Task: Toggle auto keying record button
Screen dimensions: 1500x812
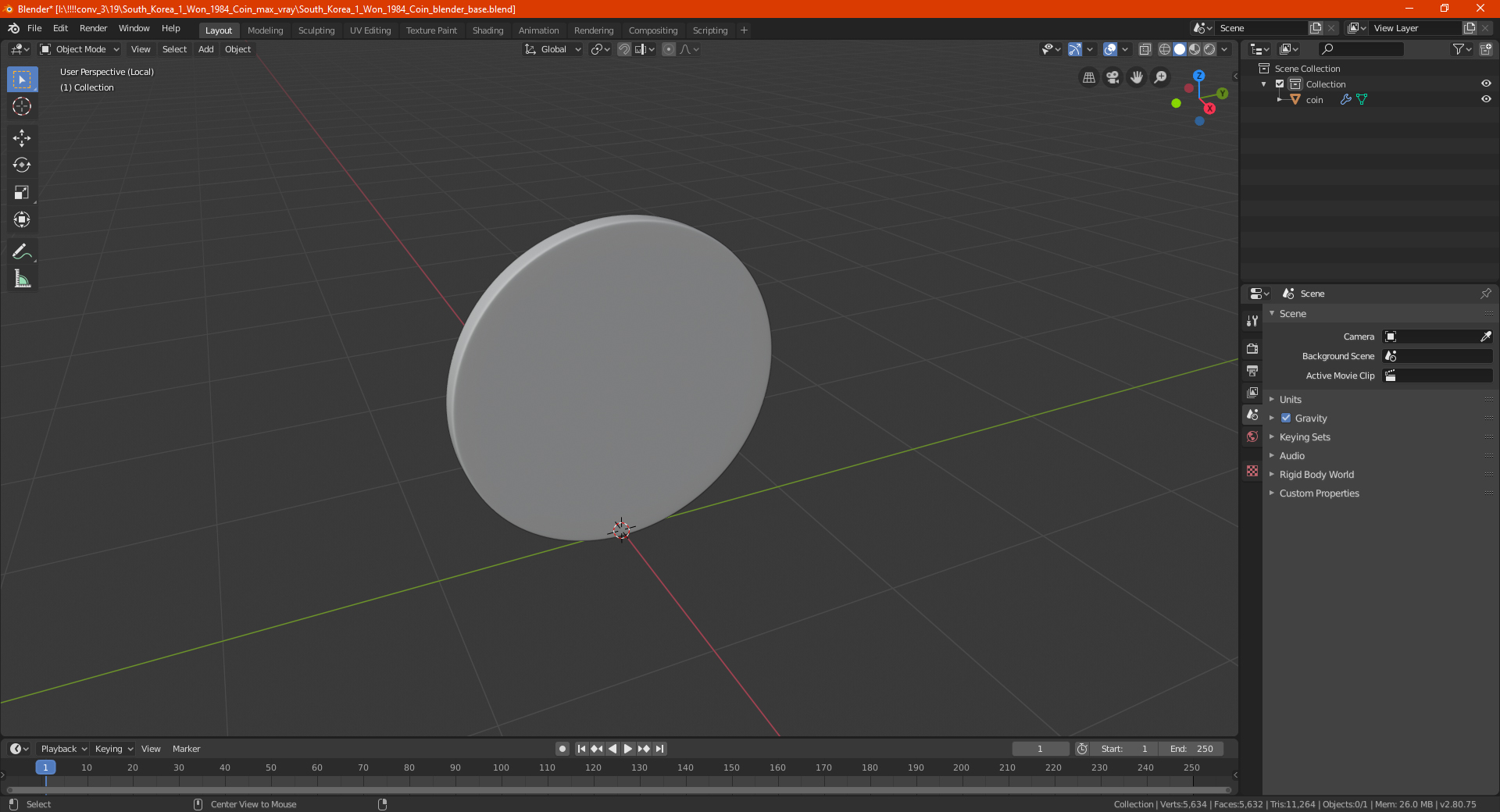Action: coord(562,749)
